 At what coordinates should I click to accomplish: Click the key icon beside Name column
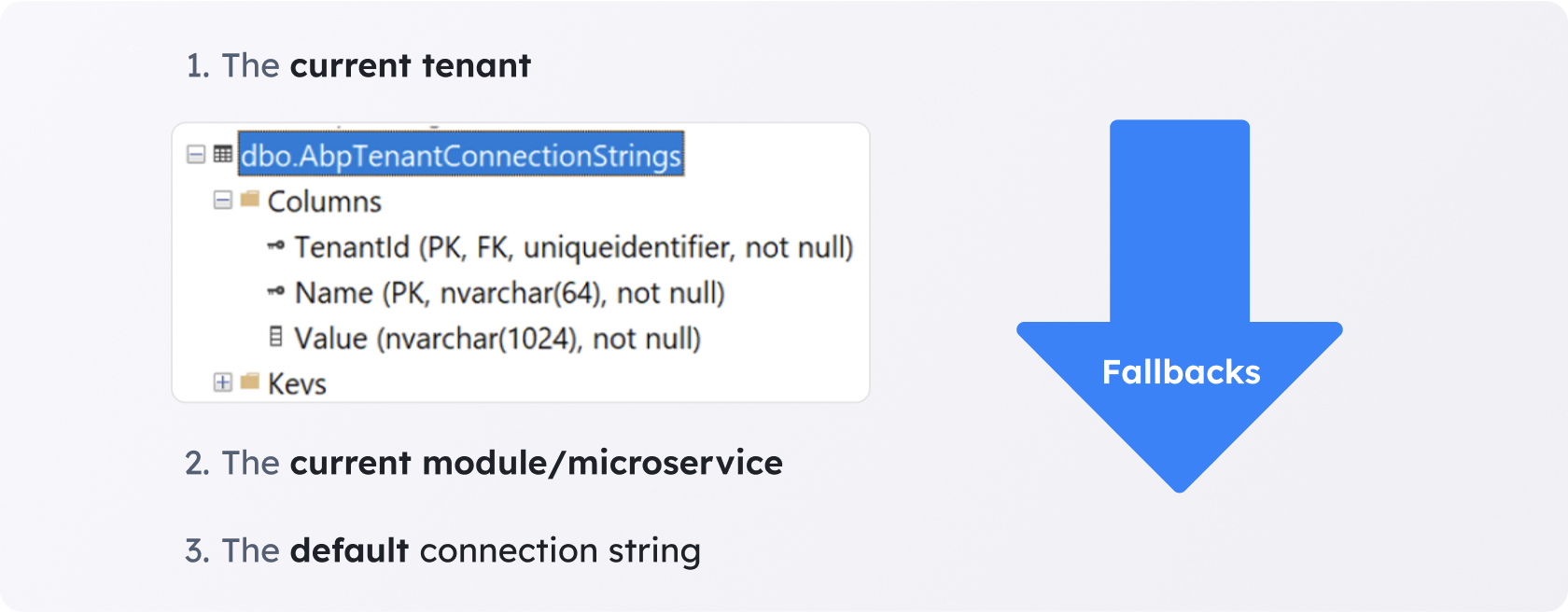[275, 291]
